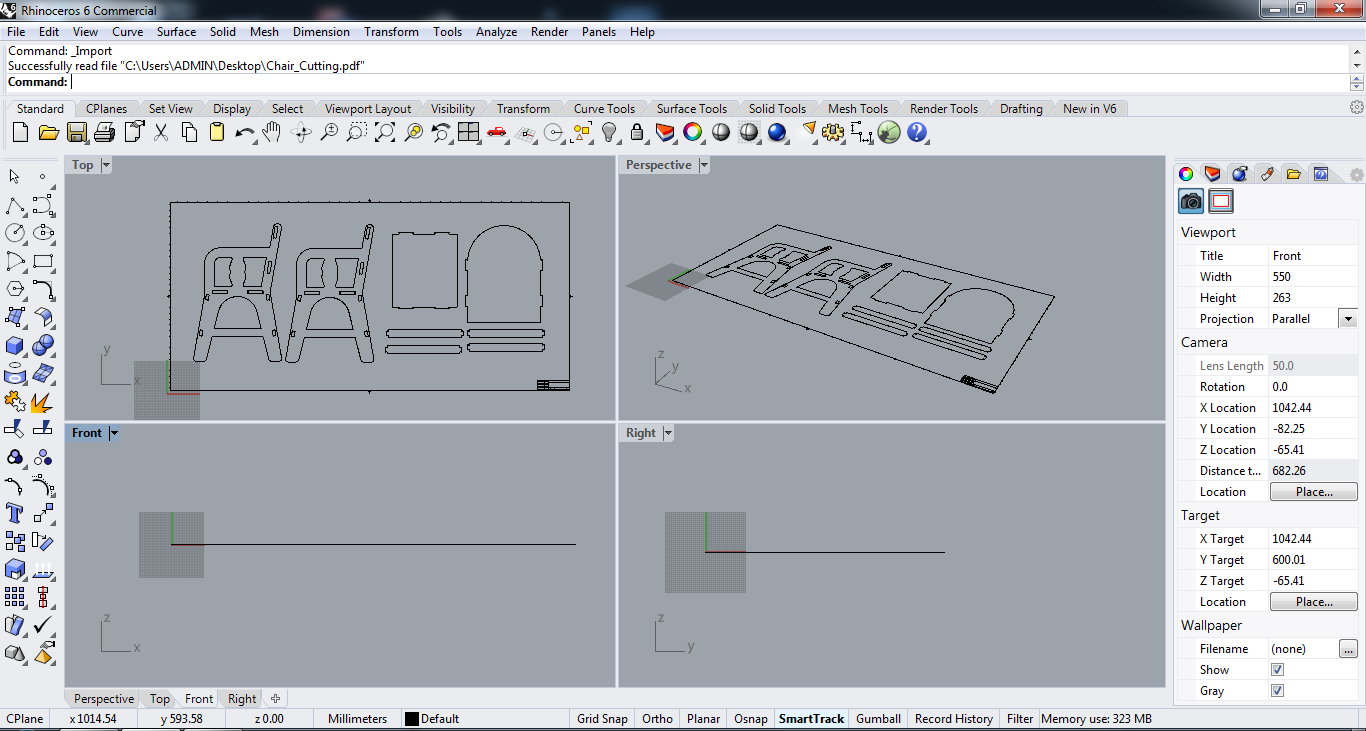Uncheck the wallpaper Gray checkbox
The image size is (1366, 731).
click(x=1277, y=691)
